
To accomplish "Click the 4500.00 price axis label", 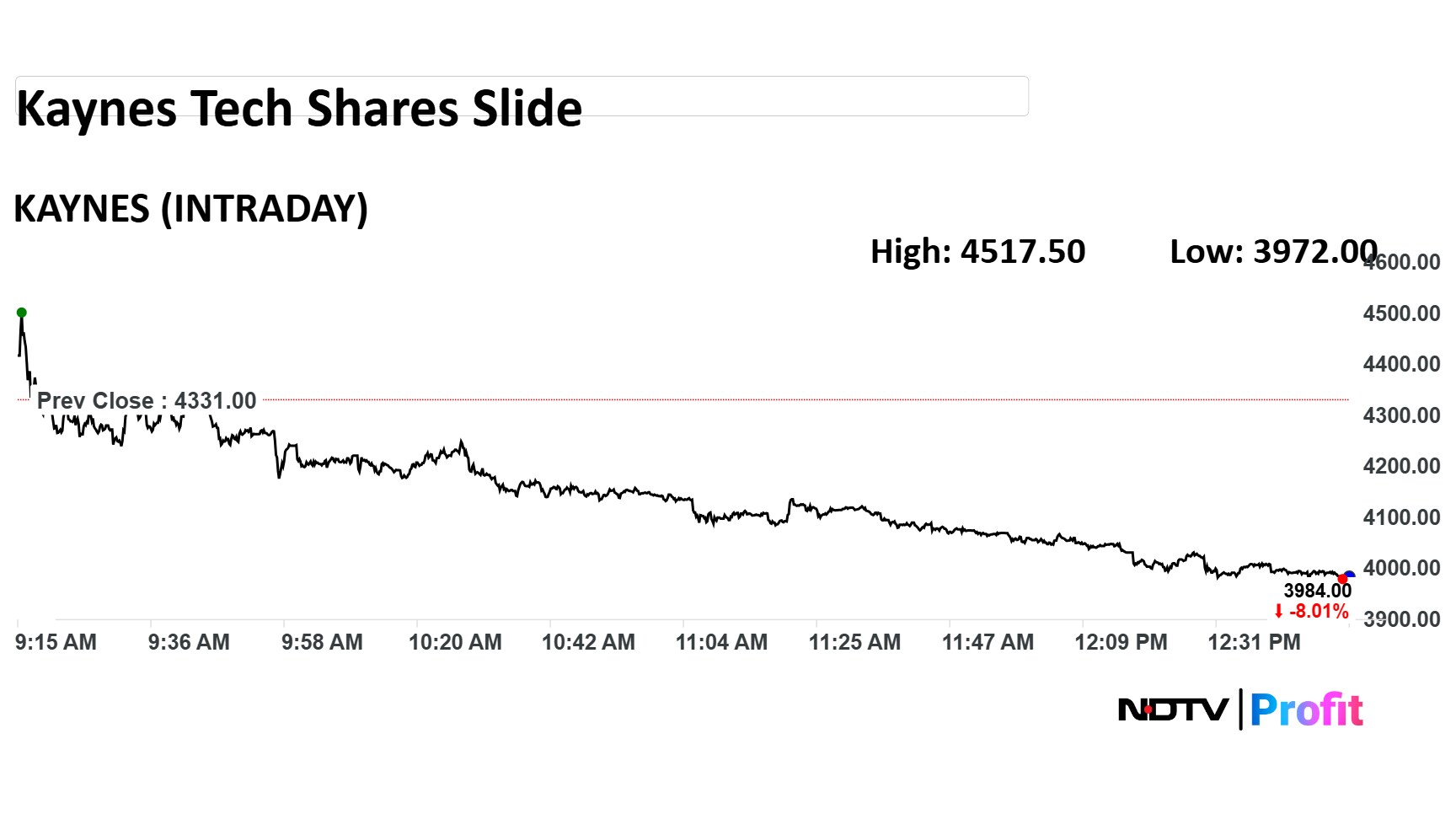I will click(1401, 313).
